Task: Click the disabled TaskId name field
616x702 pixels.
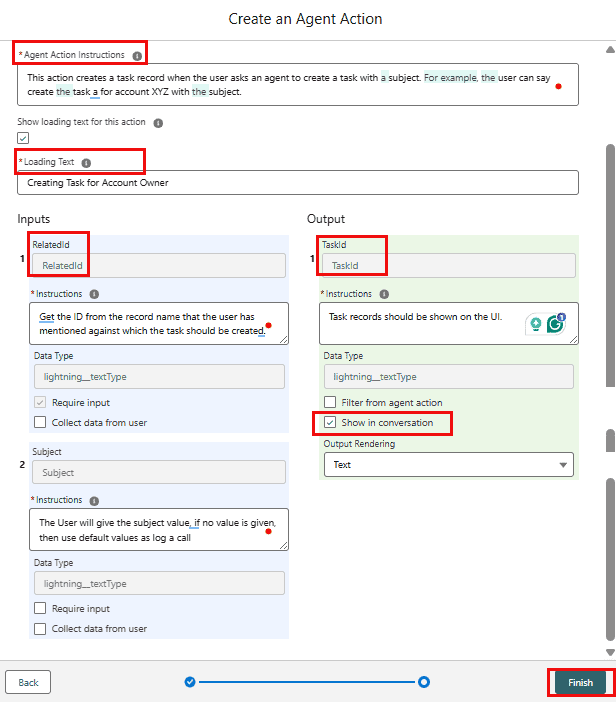Action: pos(449,265)
